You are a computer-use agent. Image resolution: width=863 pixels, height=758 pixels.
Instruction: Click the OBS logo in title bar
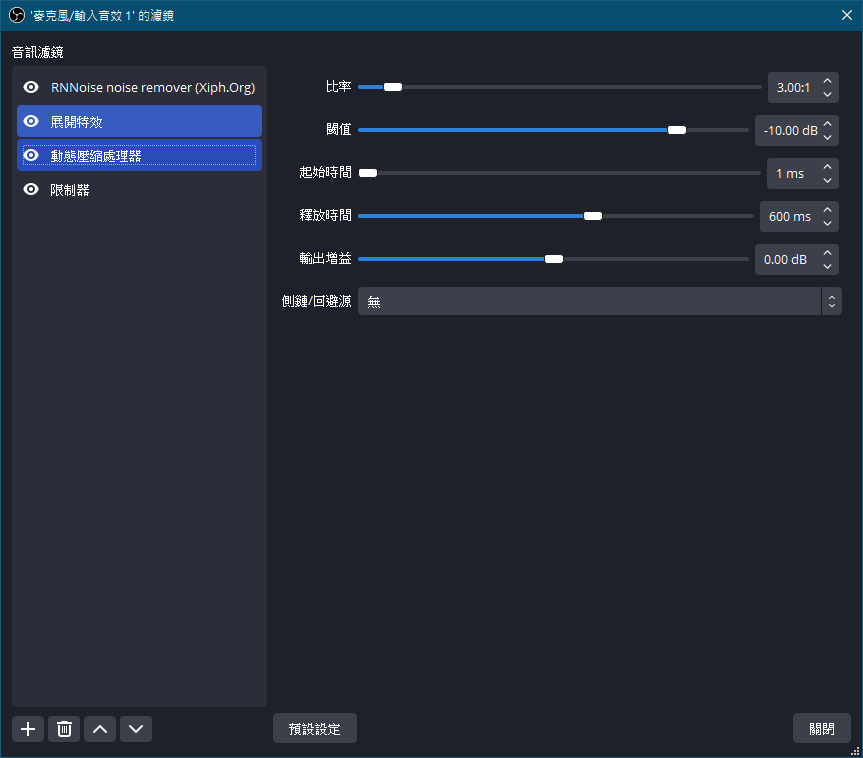[x=17, y=15]
